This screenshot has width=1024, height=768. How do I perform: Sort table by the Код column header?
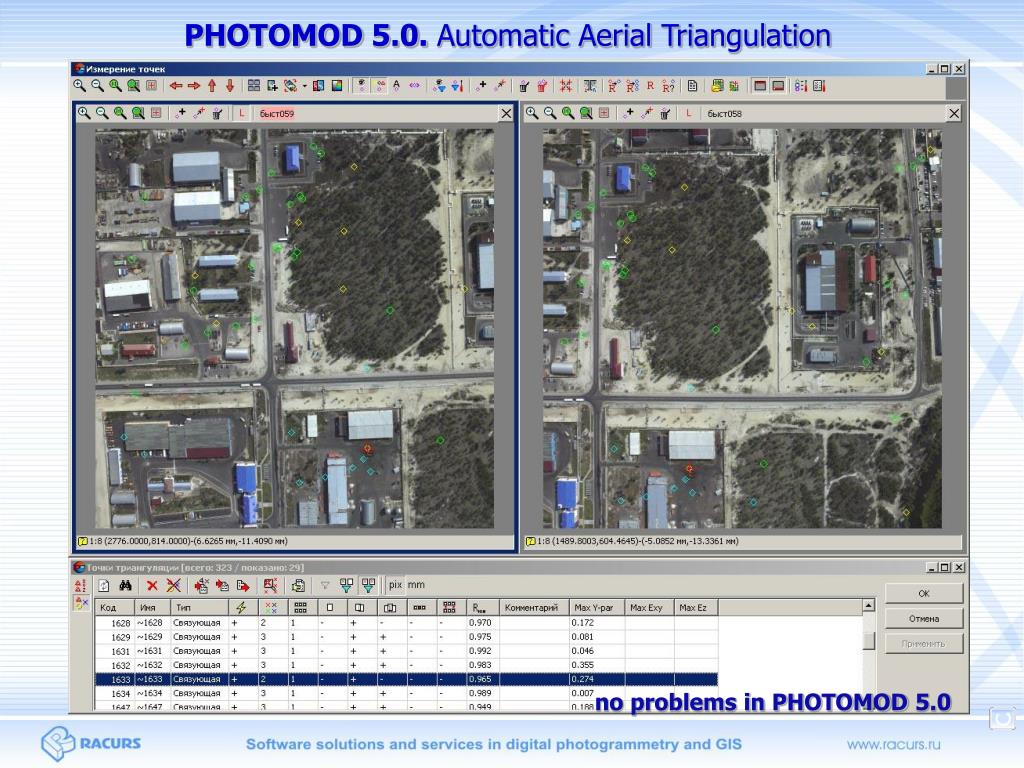[115, 607]
